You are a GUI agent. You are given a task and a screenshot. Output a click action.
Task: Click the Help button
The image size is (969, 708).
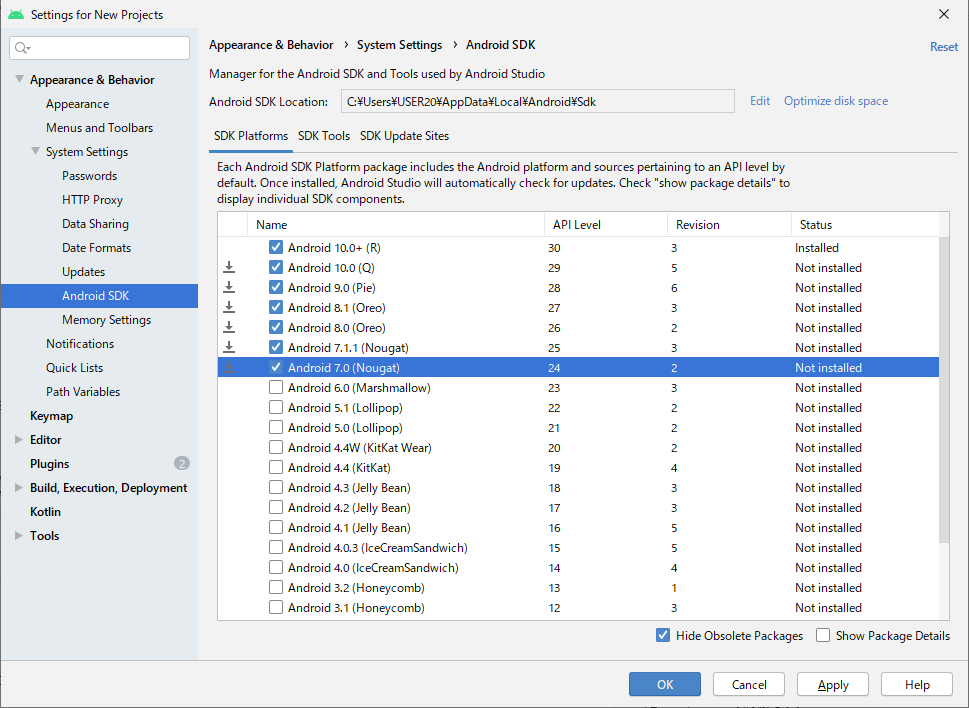pyautogui.click(x=917, y=684)
